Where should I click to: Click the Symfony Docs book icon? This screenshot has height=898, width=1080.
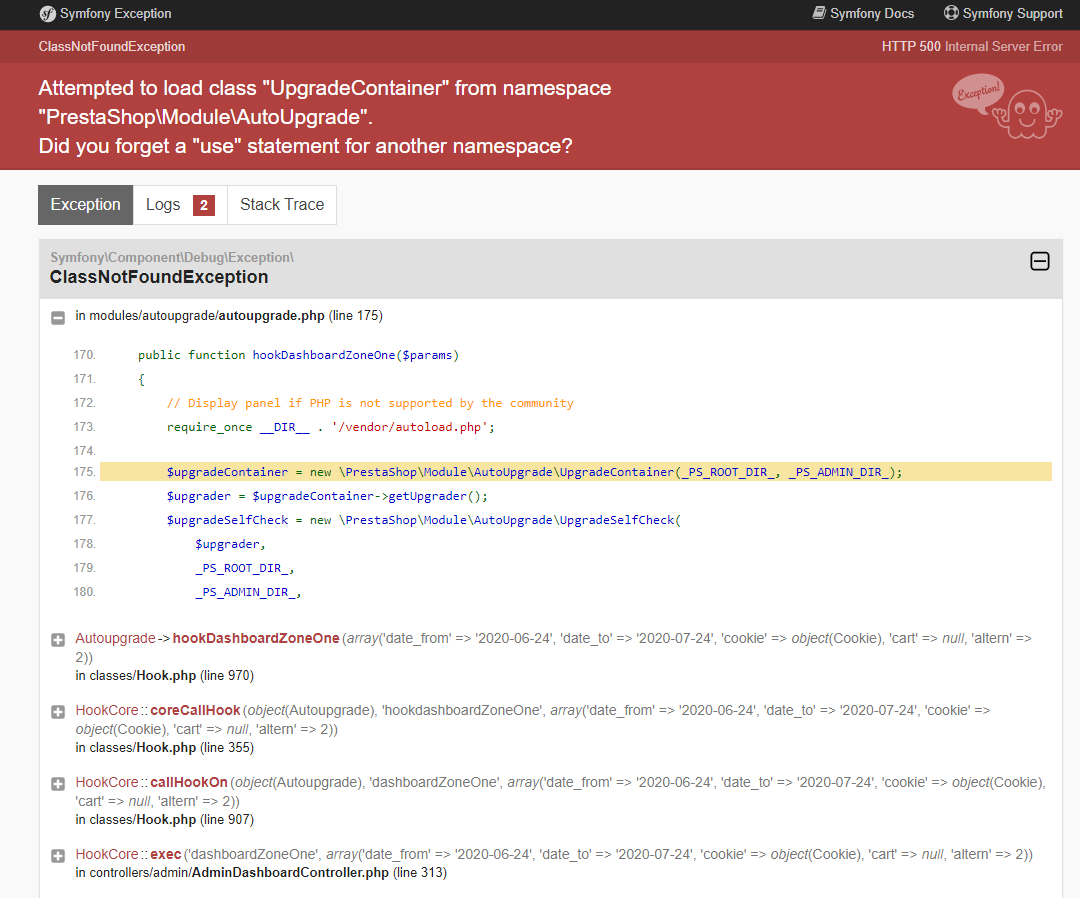click(x=819, y=13)
